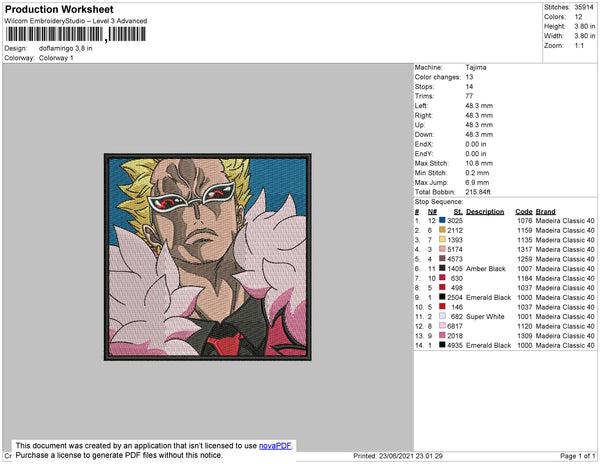600x464 pixels.
Task: Select the yellow swatch for stitch count 1393
Action: coord(442,239)
